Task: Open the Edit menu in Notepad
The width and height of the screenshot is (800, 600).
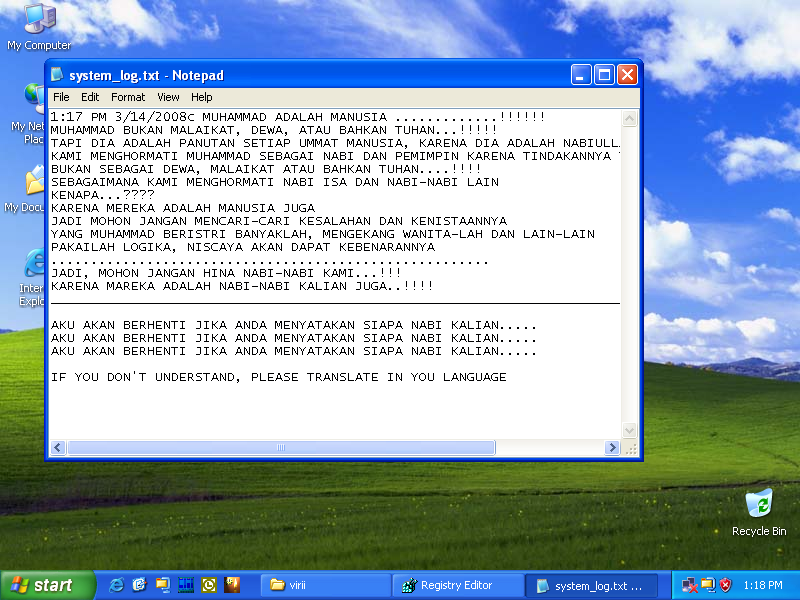Action: click(90, 97)
